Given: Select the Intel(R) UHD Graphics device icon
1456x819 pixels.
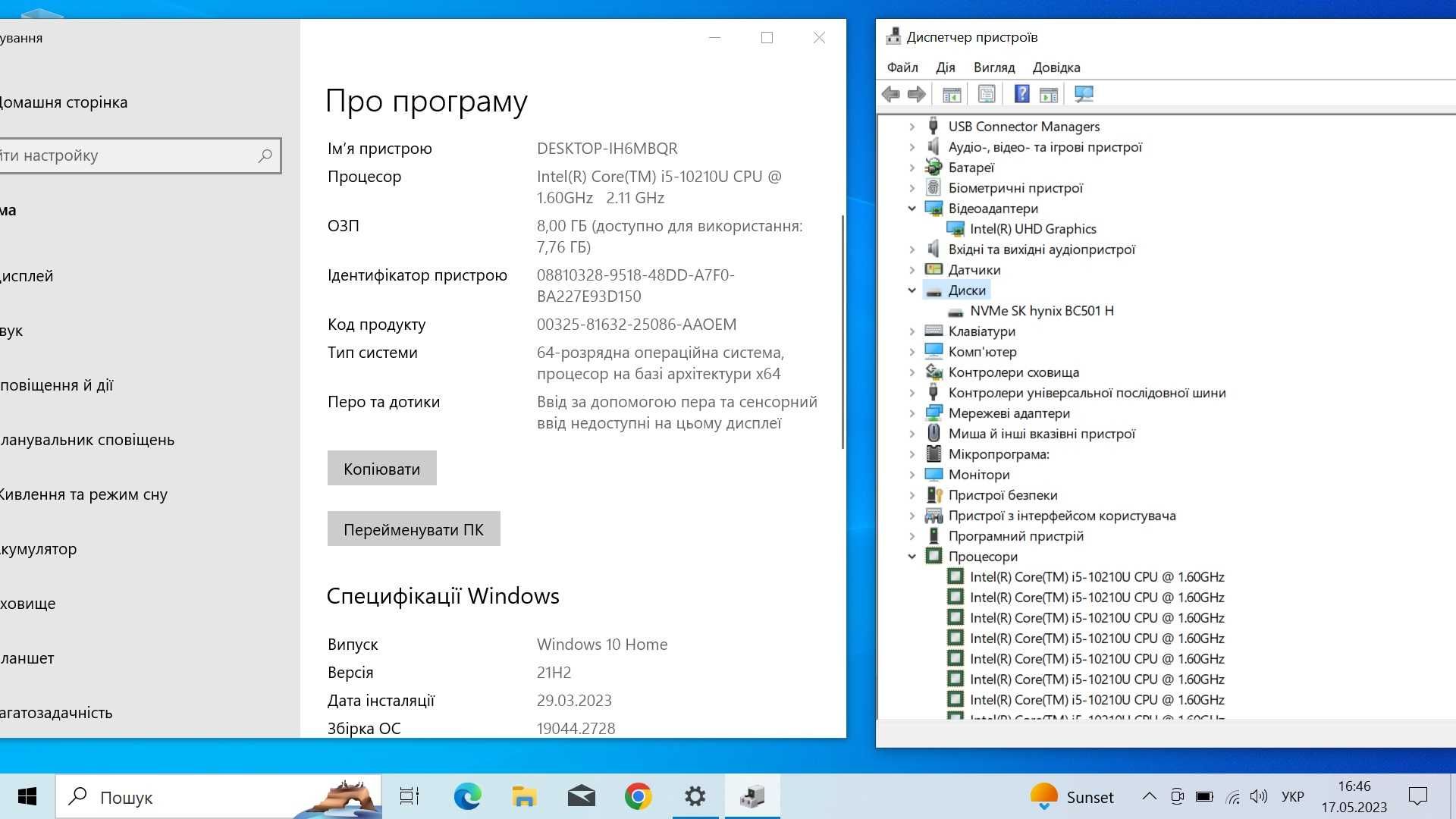Looking at the screenshot, I should (x=955, y=229).
